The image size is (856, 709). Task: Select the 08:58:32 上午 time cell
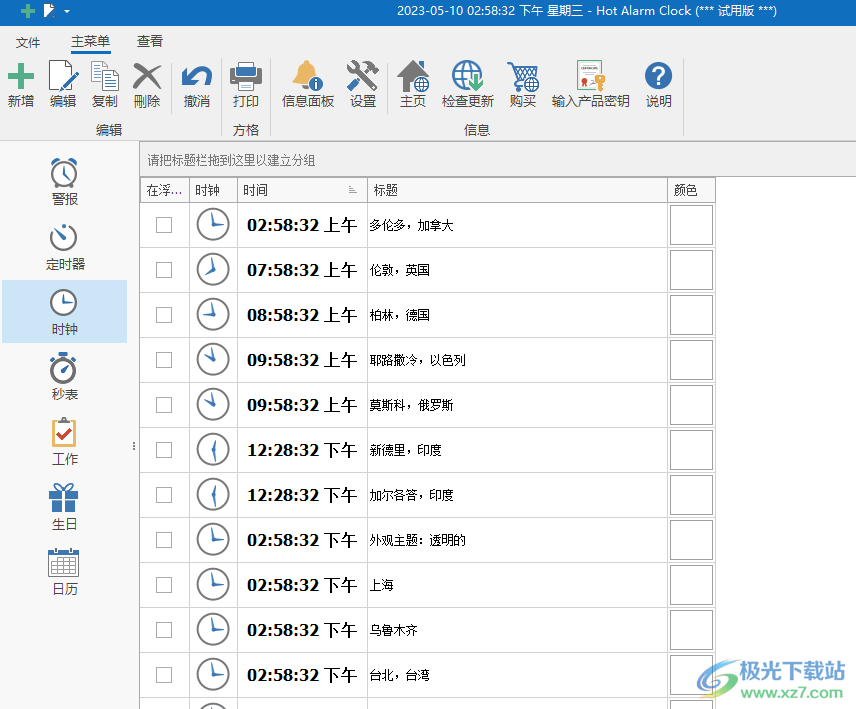(302, 315)
